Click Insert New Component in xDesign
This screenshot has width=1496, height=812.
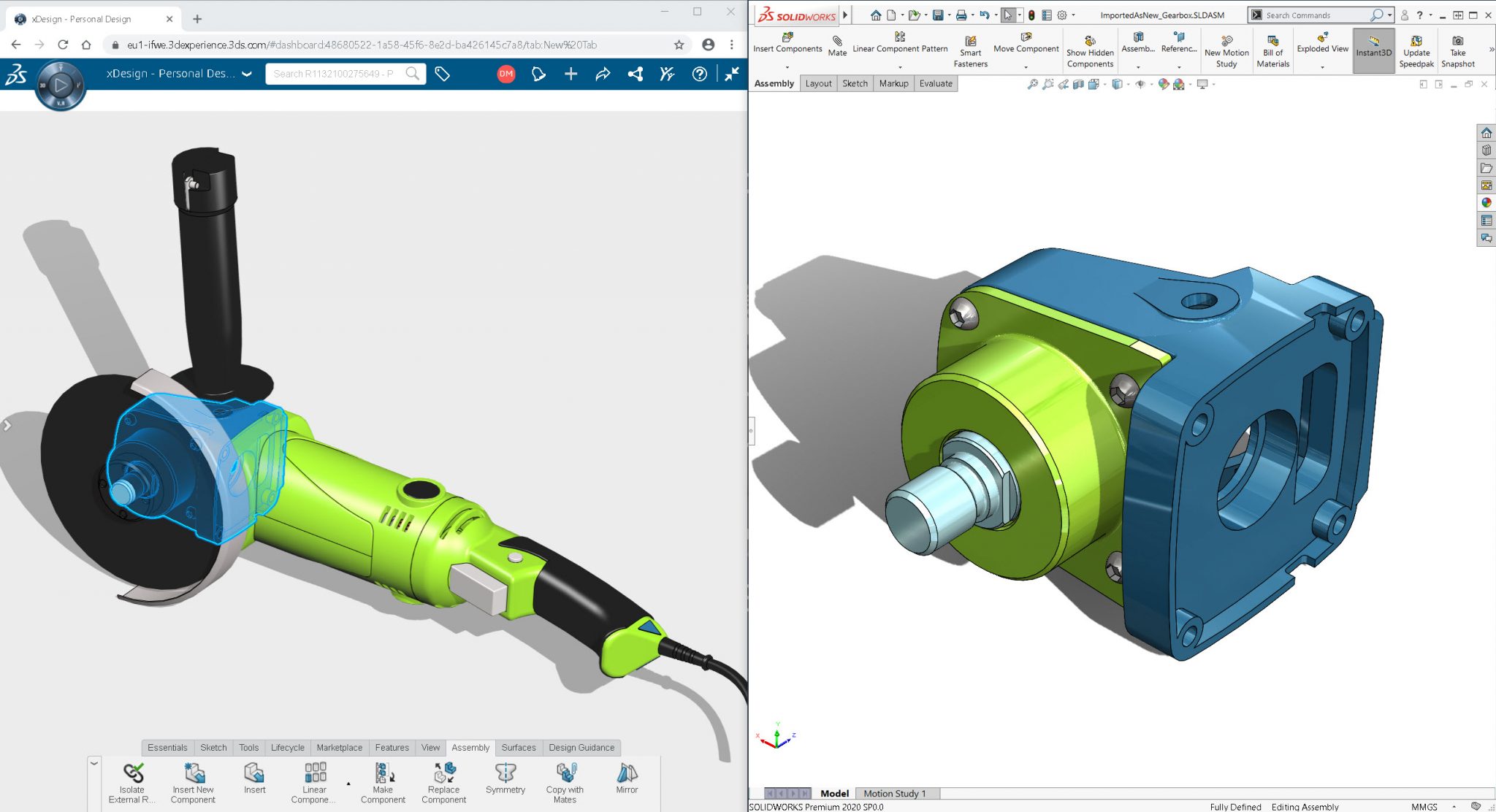coord(193,780)
